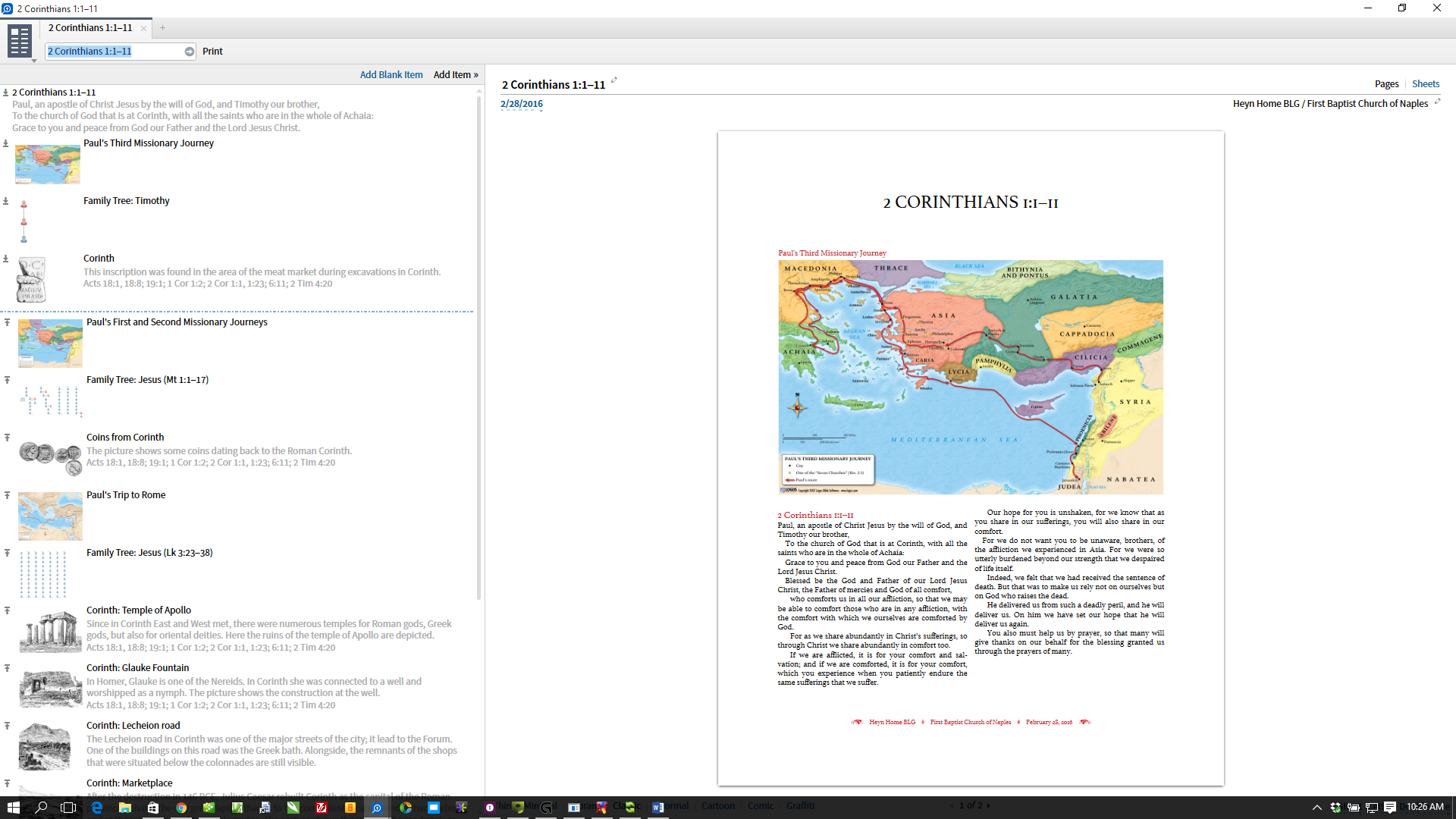
Task: Click Add Blank Item link
Action: 391,75
